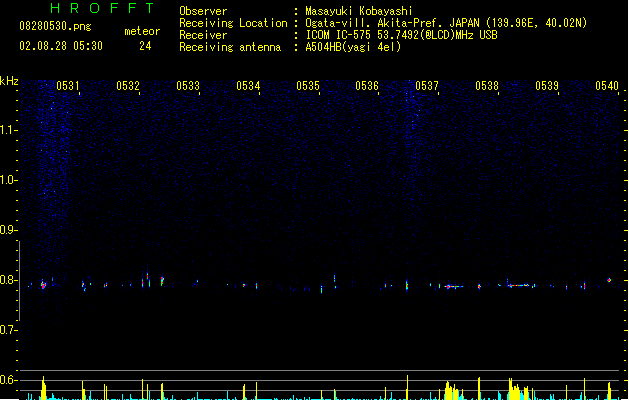
Task: Click the 0.9 kHz axis label
Action: 8,229
